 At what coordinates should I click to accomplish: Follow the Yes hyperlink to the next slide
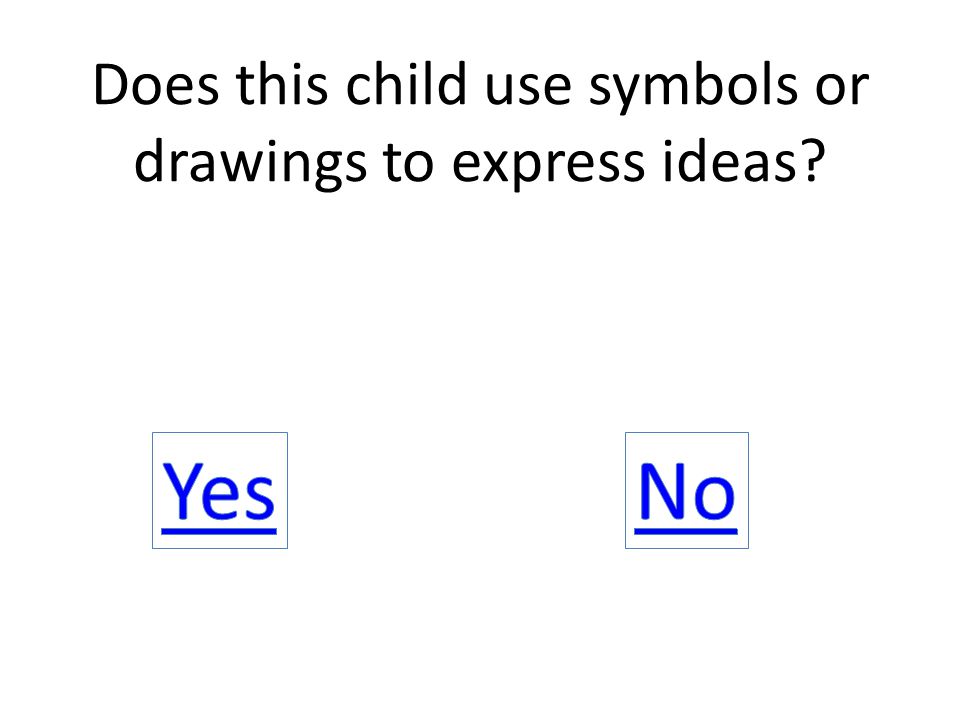tap(219, 491)
